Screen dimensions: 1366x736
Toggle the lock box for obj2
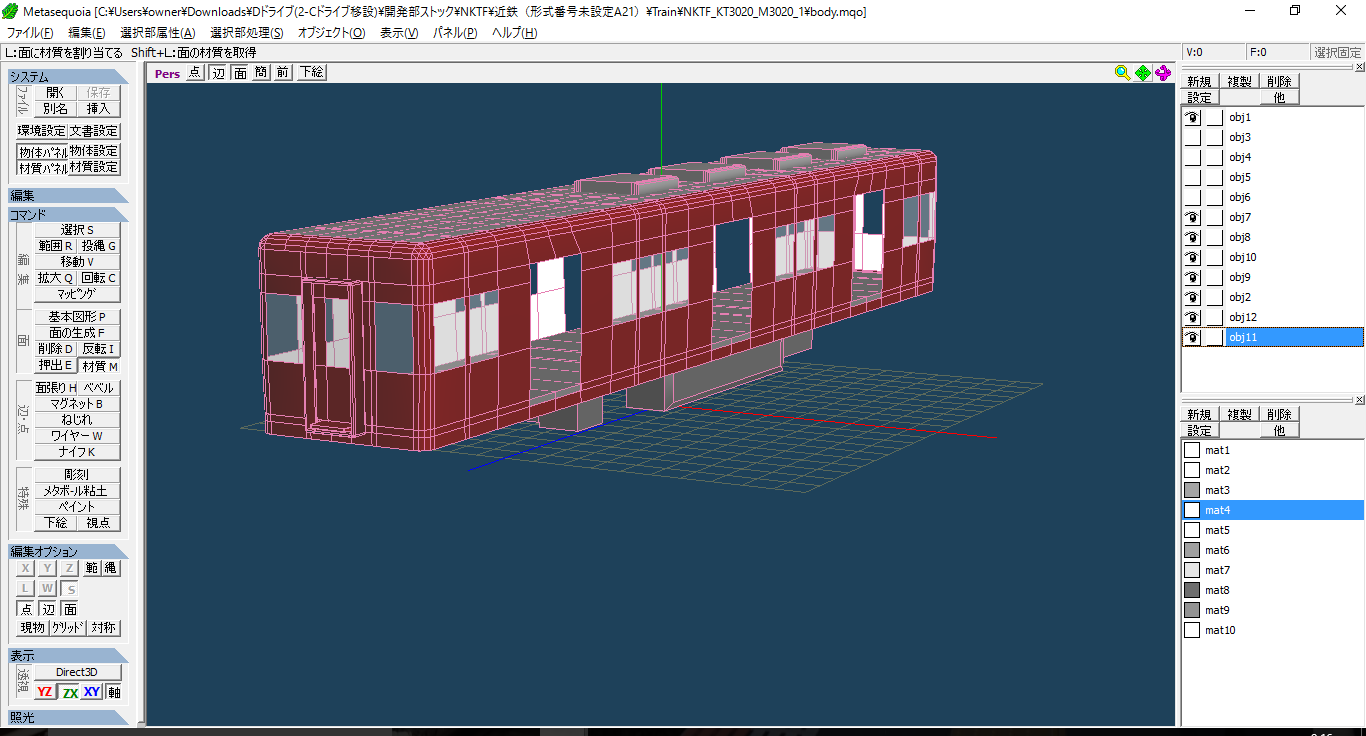click(1214, 297)
